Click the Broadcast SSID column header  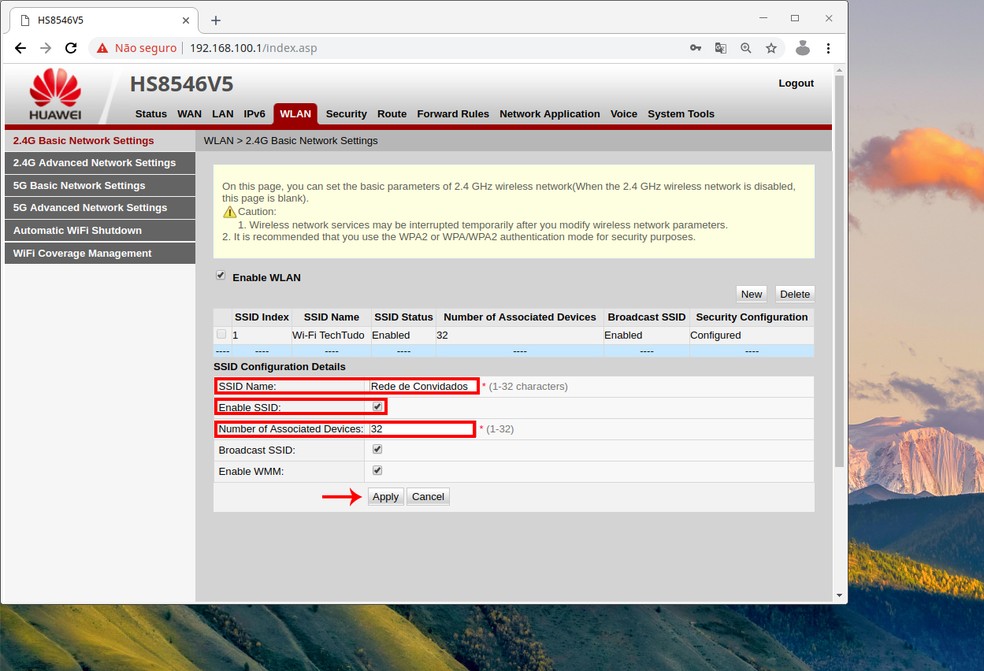(x=646, y=317)
